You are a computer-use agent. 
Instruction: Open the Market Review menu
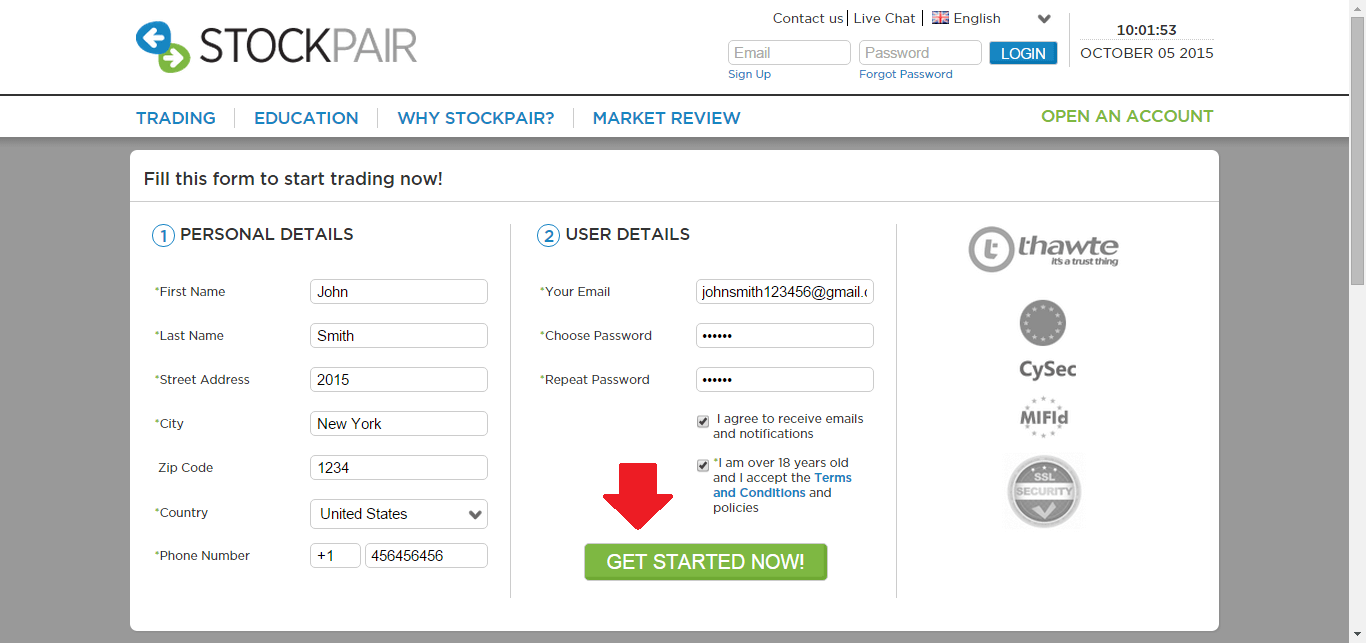pos(667,118)
